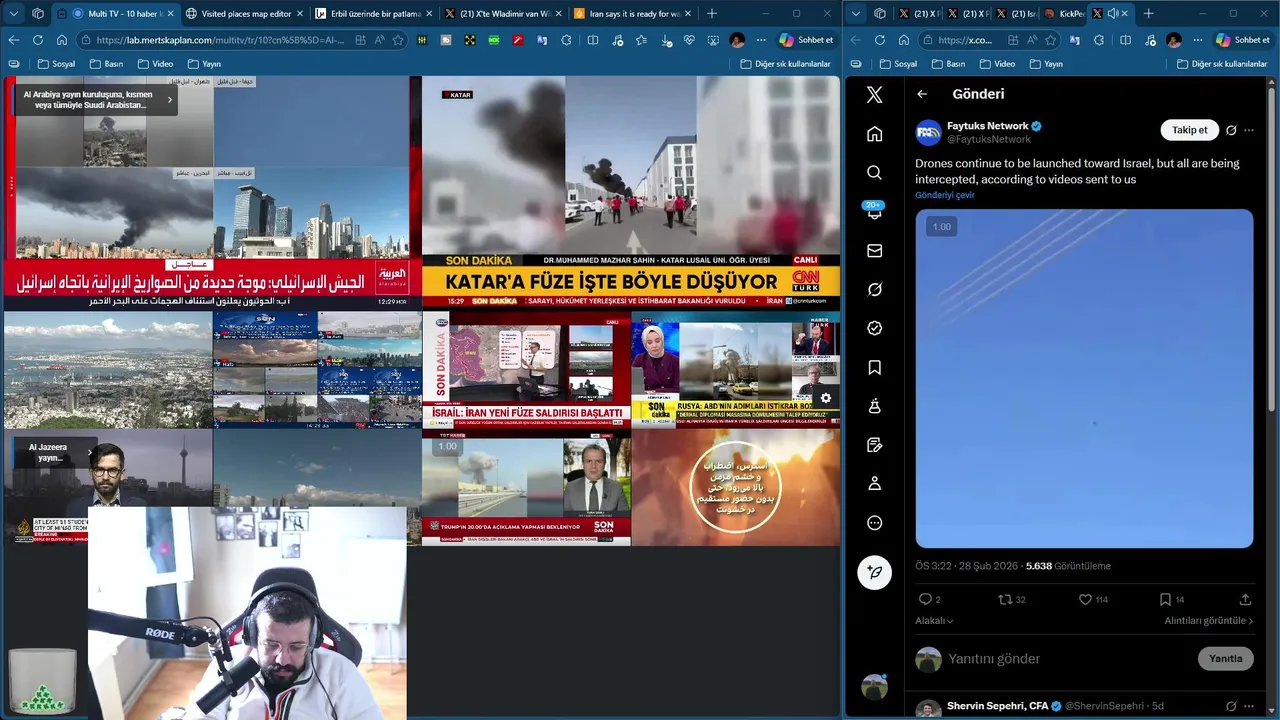Share the Faytuks Network post

(x=1245, y=599)
